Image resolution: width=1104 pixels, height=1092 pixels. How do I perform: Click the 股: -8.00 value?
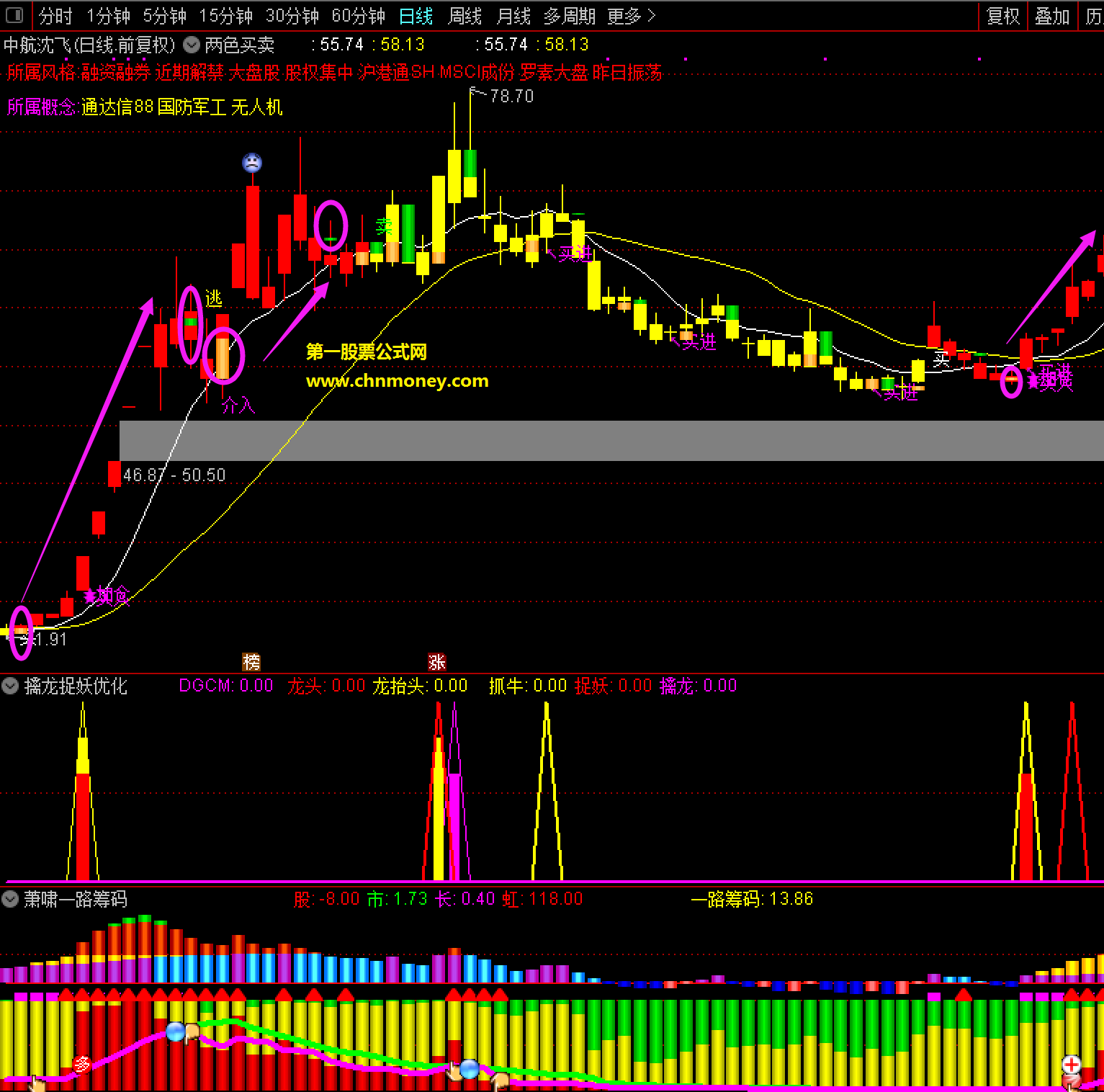coord(326,899)
